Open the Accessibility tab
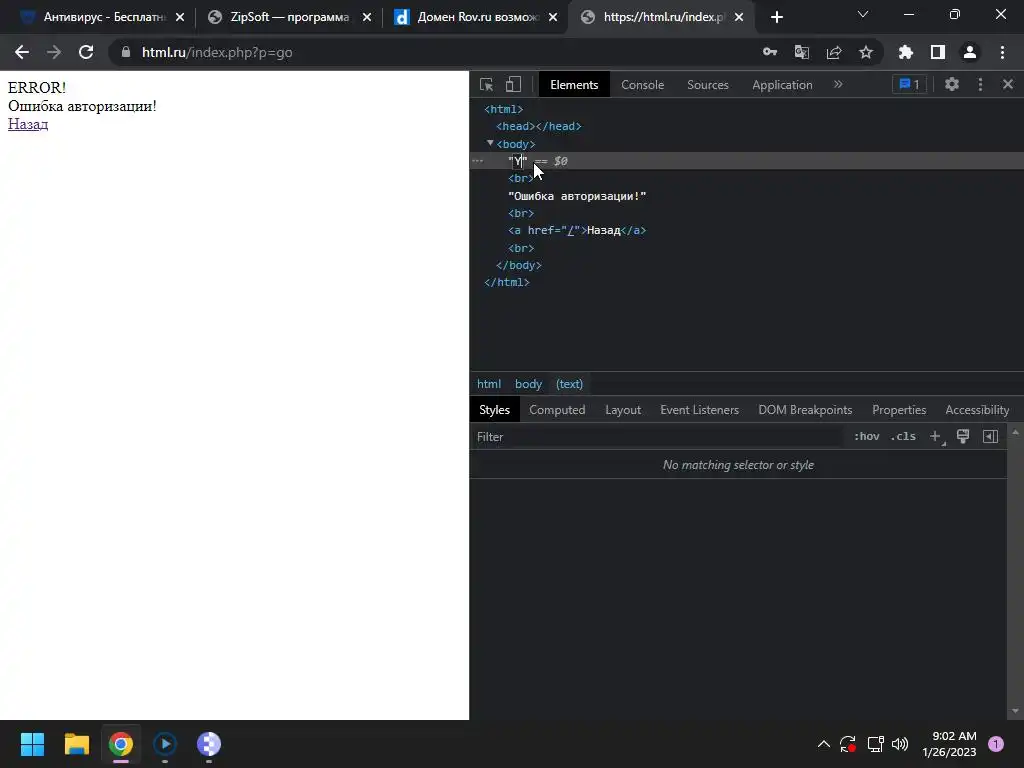1024x768 pixels. [977, 410]
